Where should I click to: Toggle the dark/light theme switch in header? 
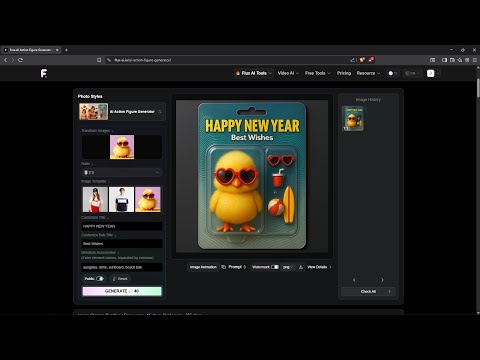point(392,73)
